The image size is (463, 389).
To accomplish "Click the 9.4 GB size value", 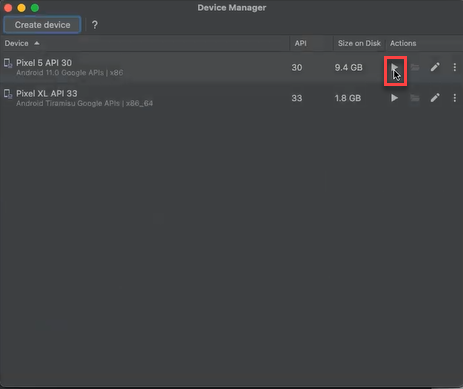I will click(x=348, y=68).
